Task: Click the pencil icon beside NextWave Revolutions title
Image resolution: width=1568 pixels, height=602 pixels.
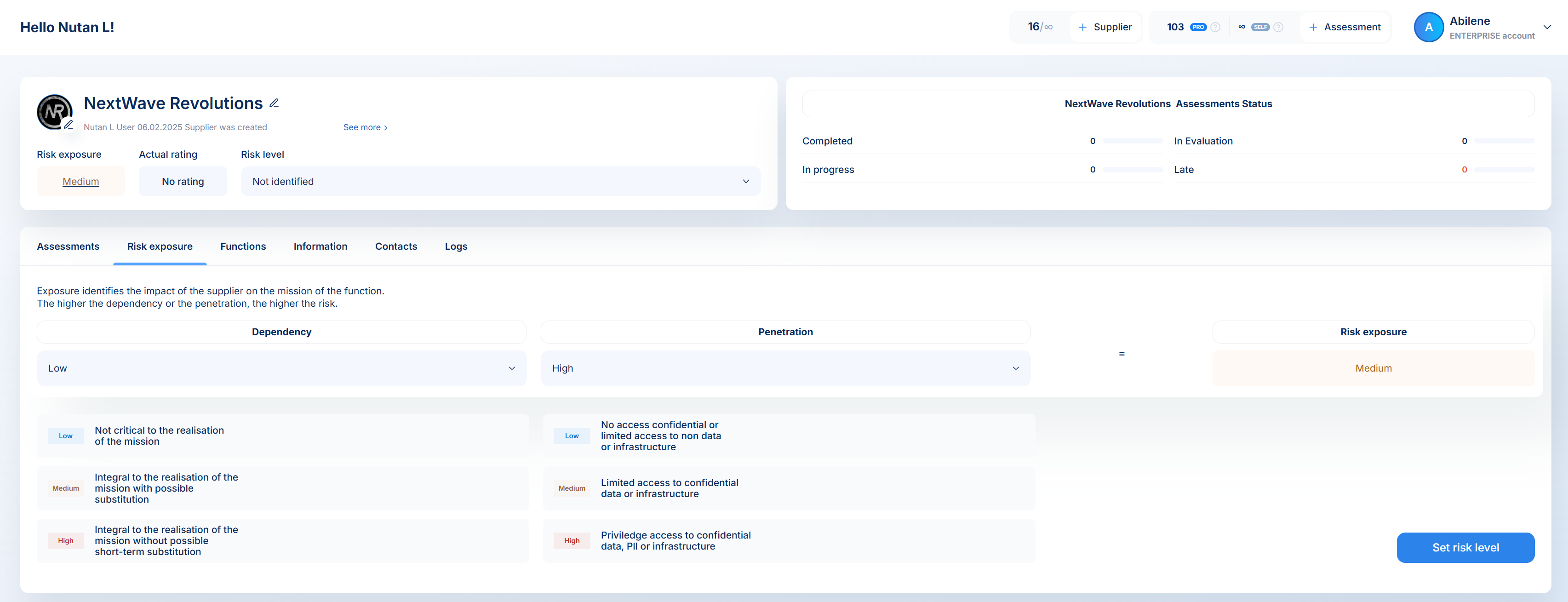Action: pyautogui.click(x=274, y=103)
